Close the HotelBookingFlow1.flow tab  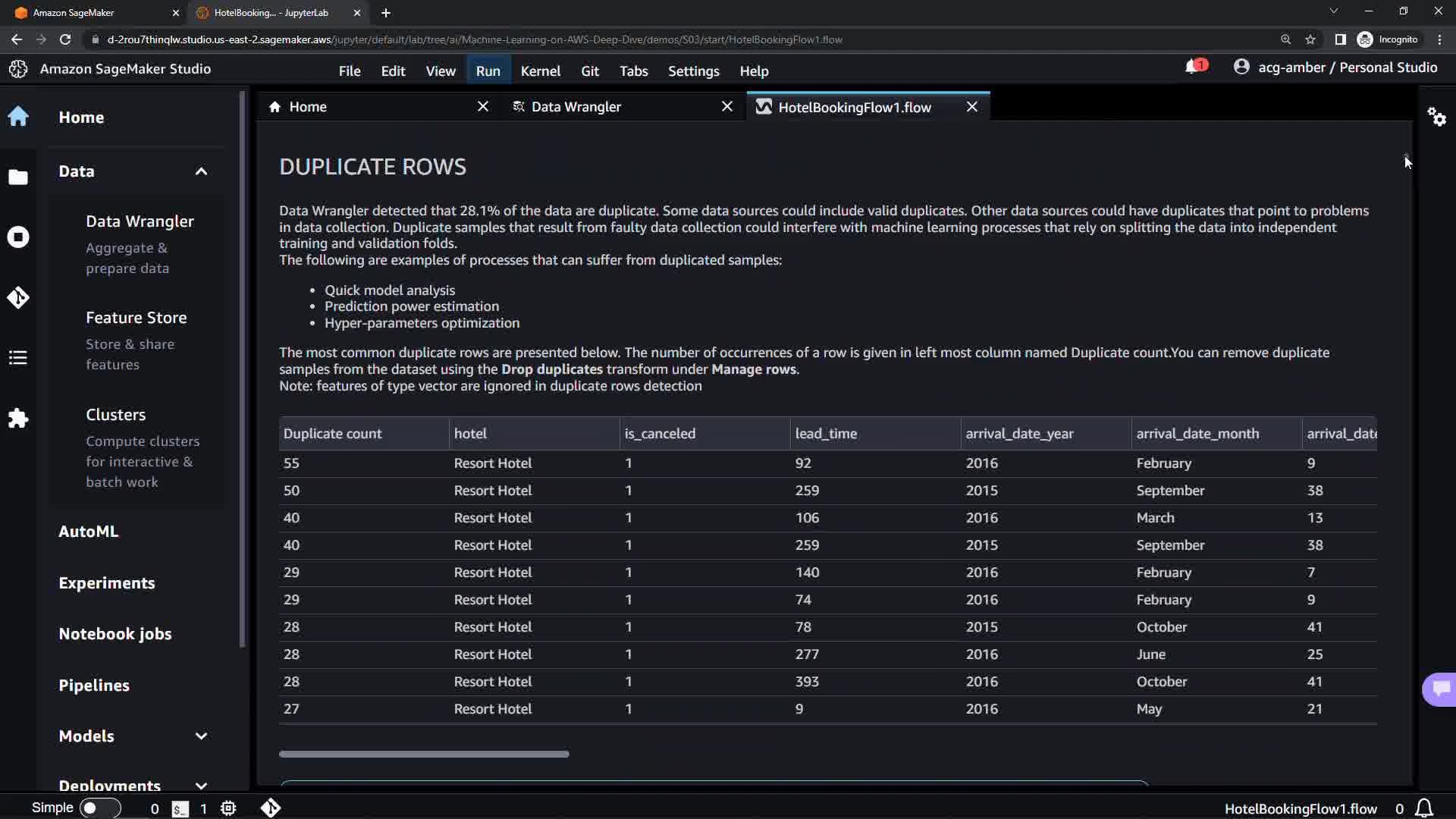[972, 107]
